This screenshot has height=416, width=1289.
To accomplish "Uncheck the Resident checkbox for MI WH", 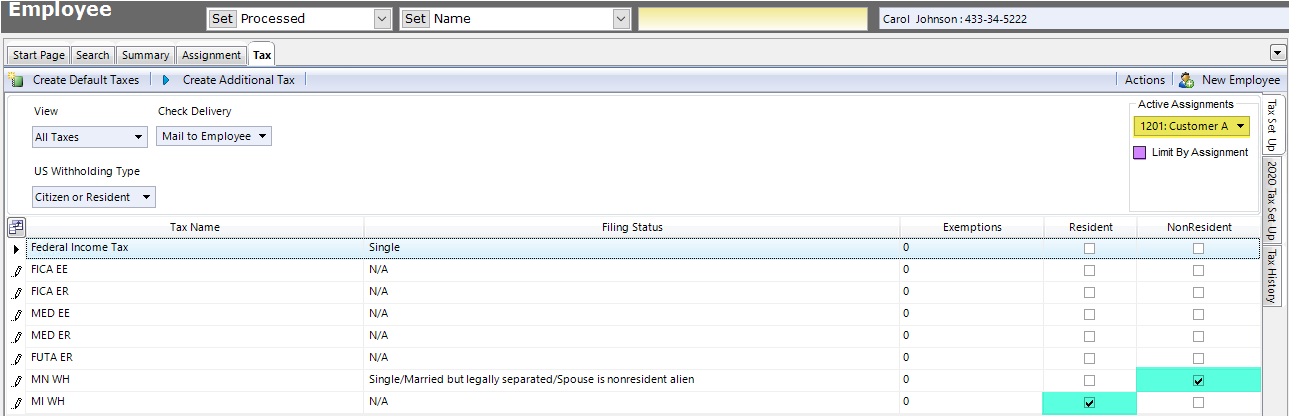I will pyautogui.click(x=1089, y=402).
